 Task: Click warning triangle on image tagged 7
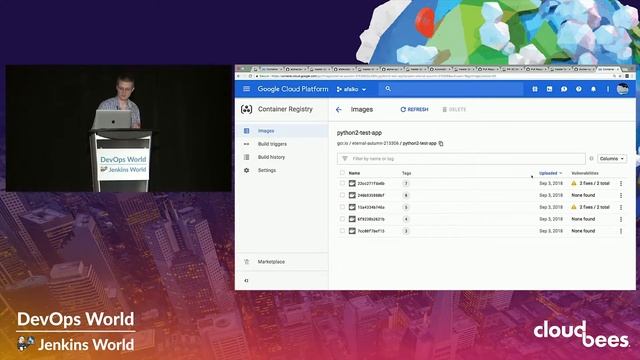click(x=574, y=183)
